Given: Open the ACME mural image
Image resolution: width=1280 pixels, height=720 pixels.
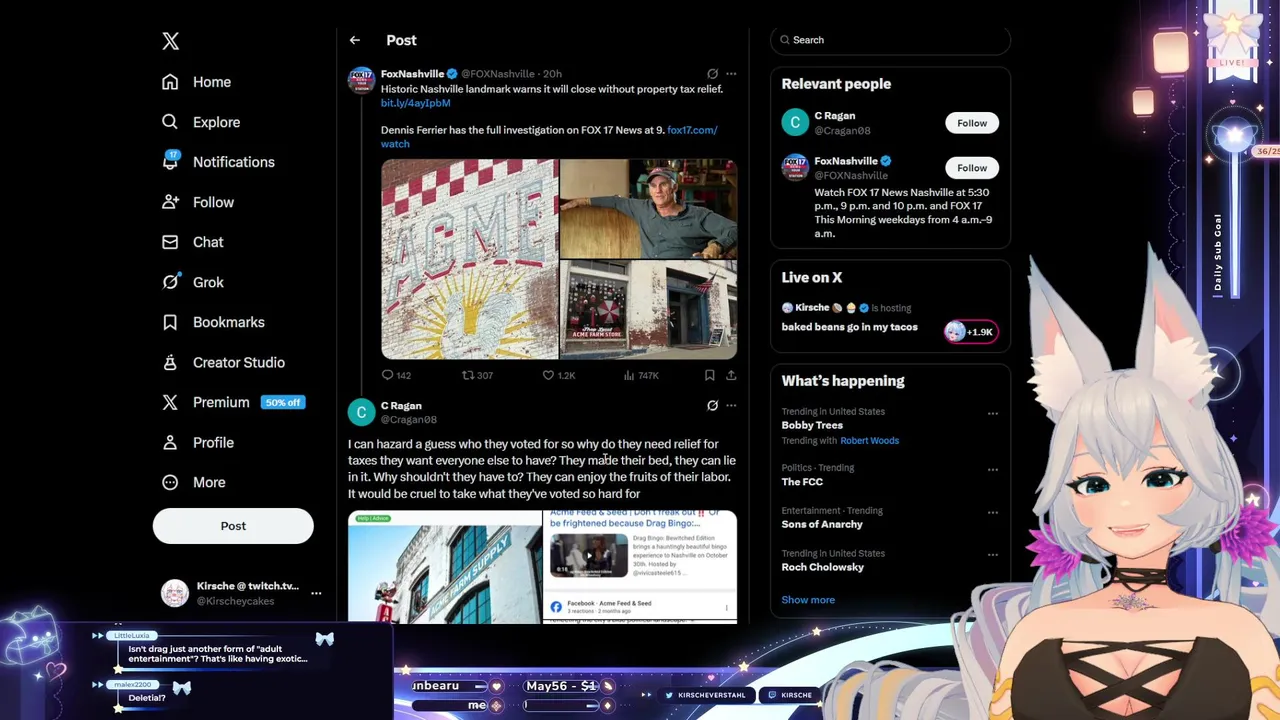Looking at the screenshot, I should point(469,259).
